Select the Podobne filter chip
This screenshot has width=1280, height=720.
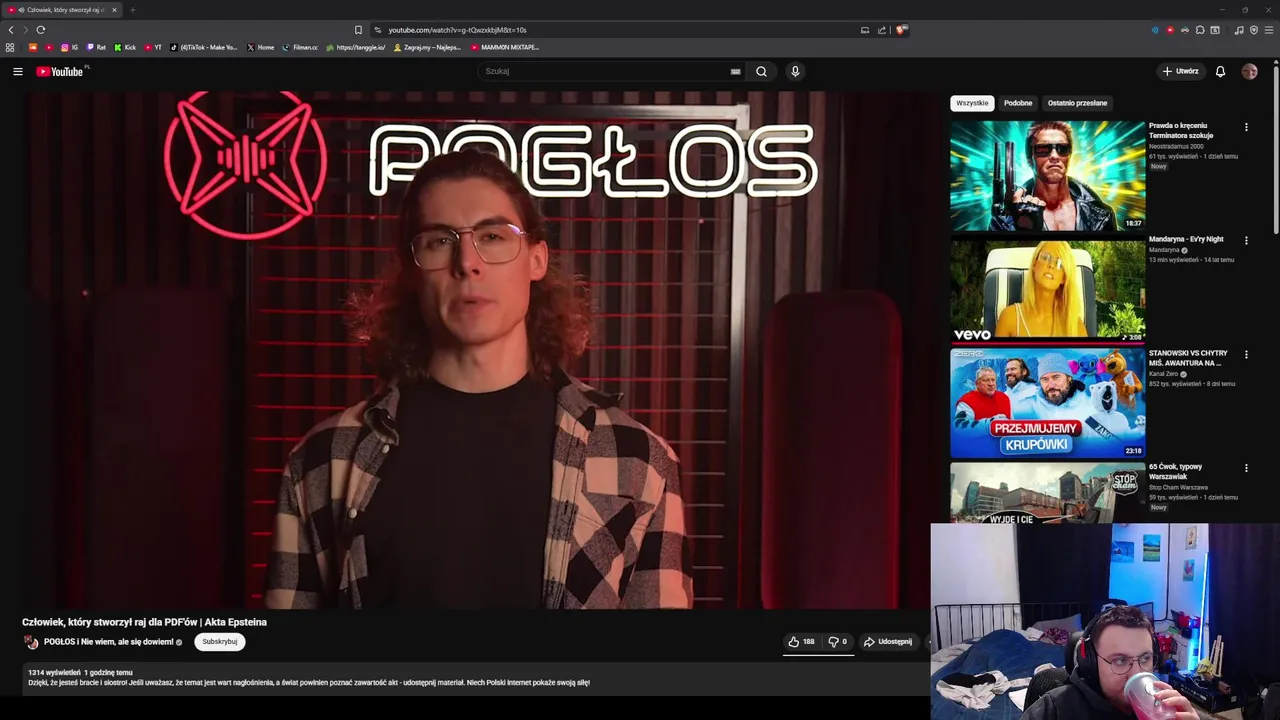pos(1018,103)
